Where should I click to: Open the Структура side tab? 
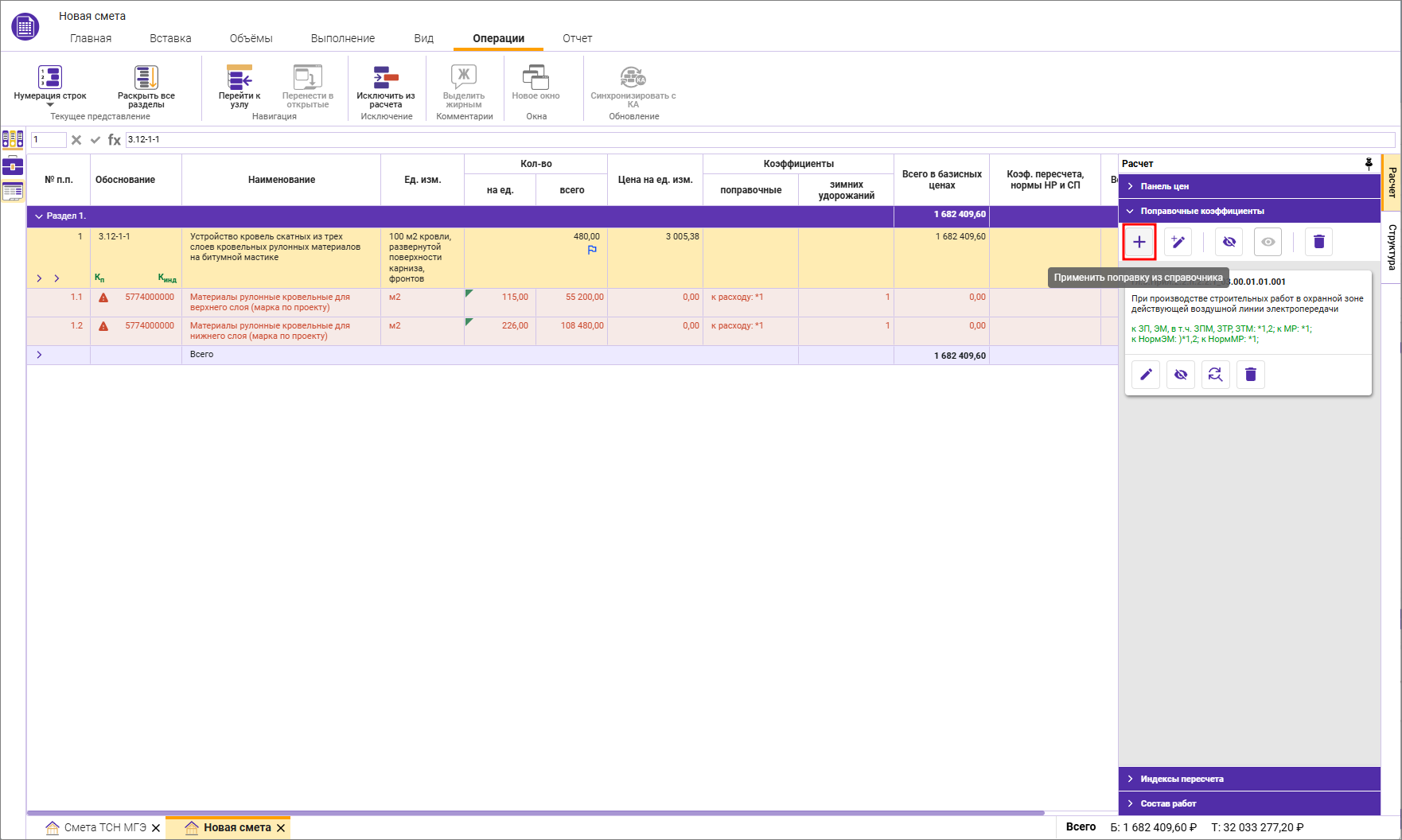click(x=1392, y=247)
